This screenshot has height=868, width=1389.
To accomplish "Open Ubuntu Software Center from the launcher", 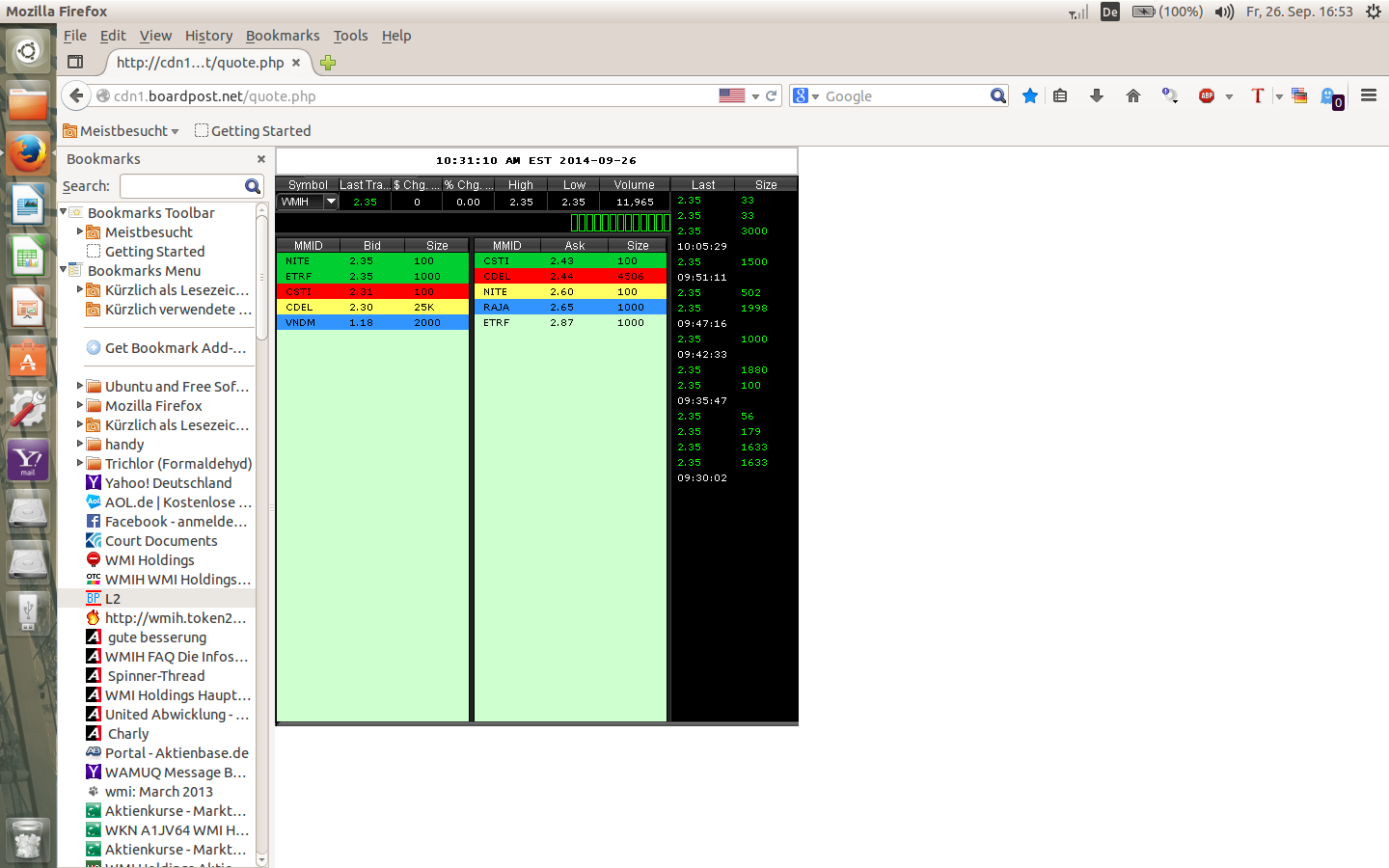I will pos(28,360).
